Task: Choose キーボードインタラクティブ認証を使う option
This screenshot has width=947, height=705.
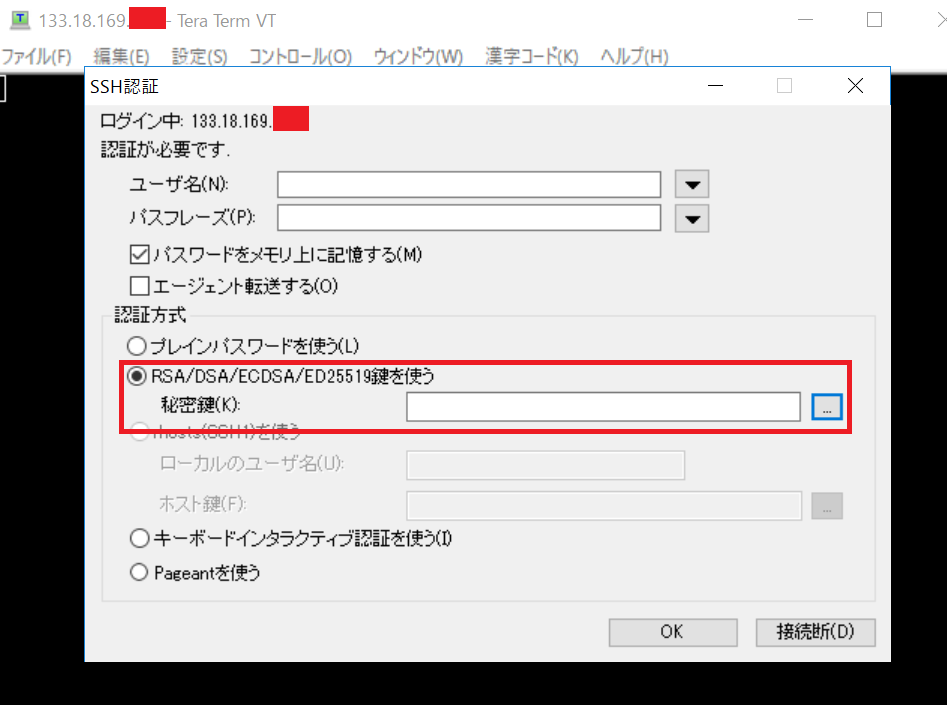Action: coord(140,539)
